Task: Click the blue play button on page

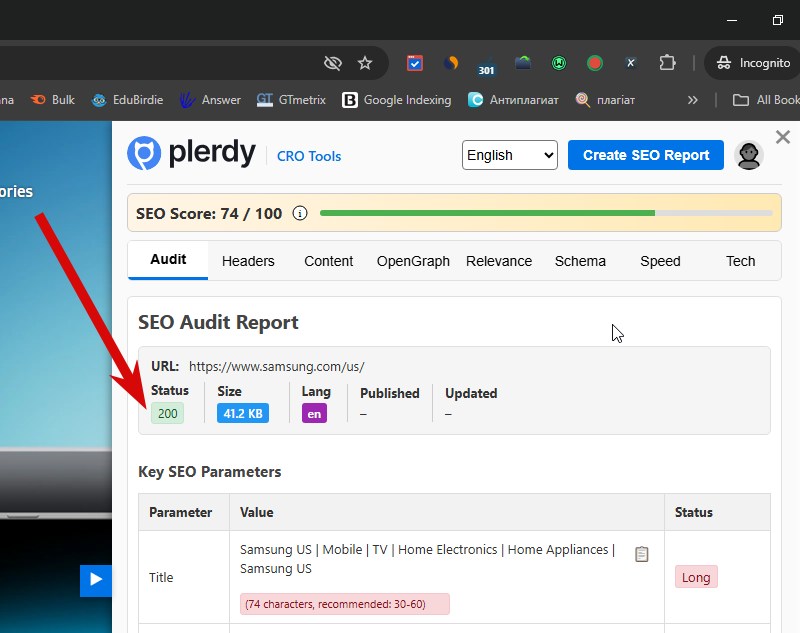Action: tap(95, 580)
